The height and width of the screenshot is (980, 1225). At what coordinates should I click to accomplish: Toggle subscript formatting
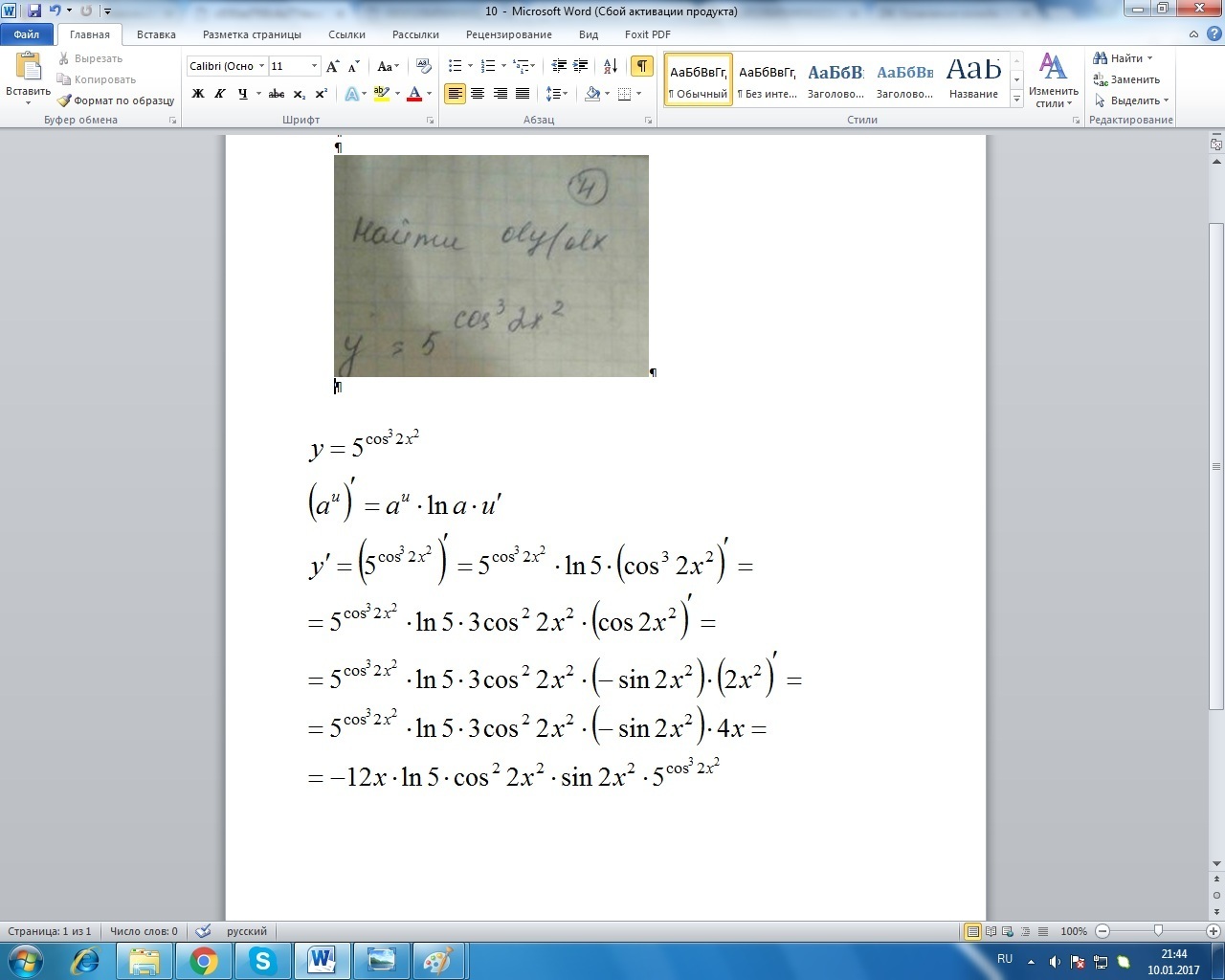[x=300, y=94]
